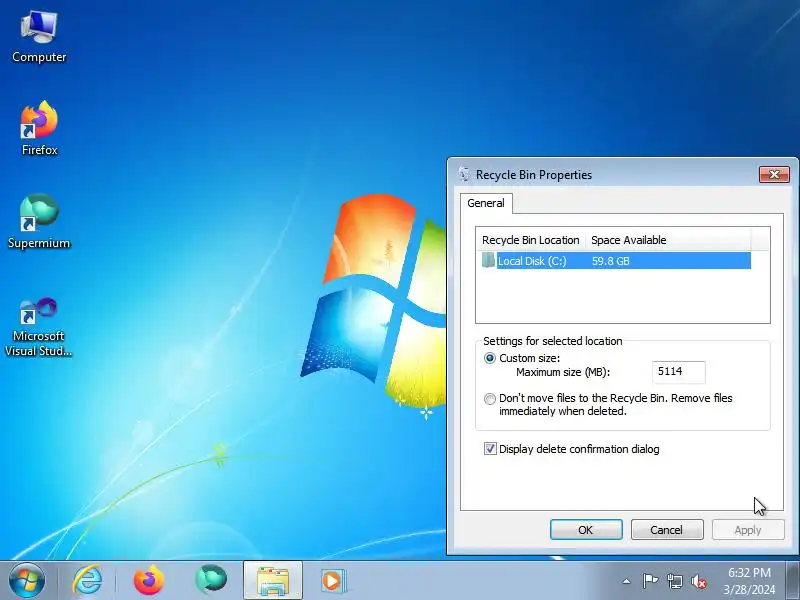Viewport: 800px width, 600px height.
Task: Click the 59.8 GB space value
Action: point(610,261)
